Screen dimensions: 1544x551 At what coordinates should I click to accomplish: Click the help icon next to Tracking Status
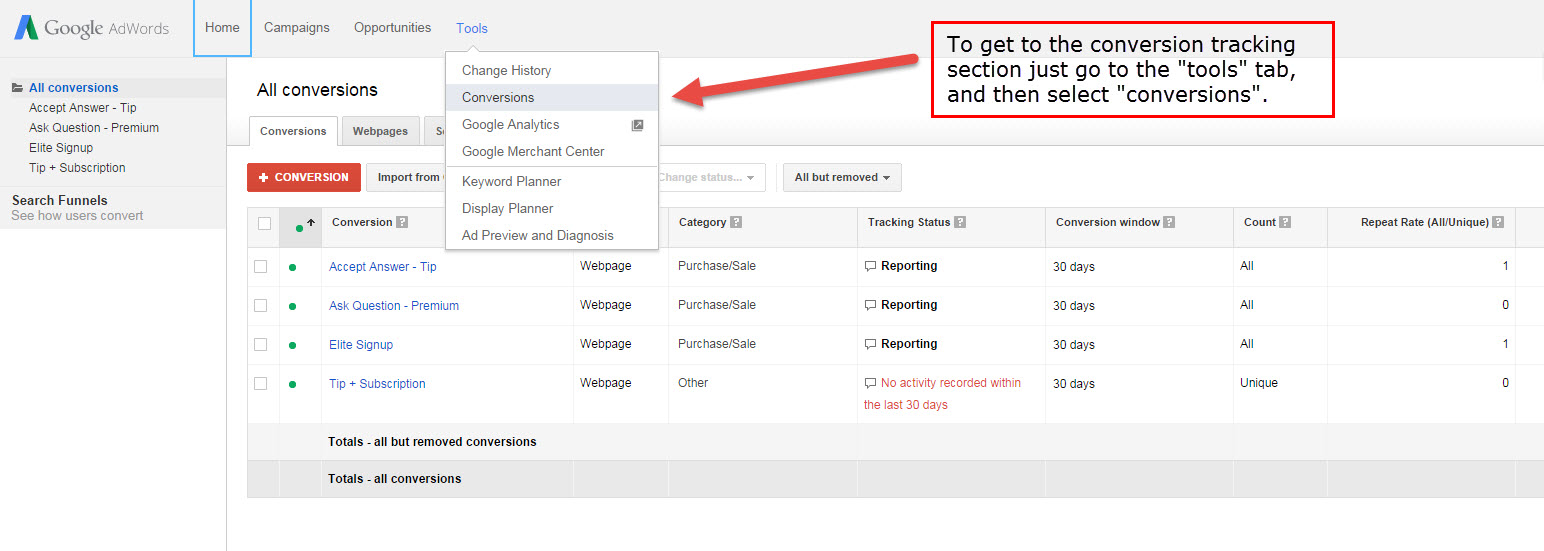960,222
